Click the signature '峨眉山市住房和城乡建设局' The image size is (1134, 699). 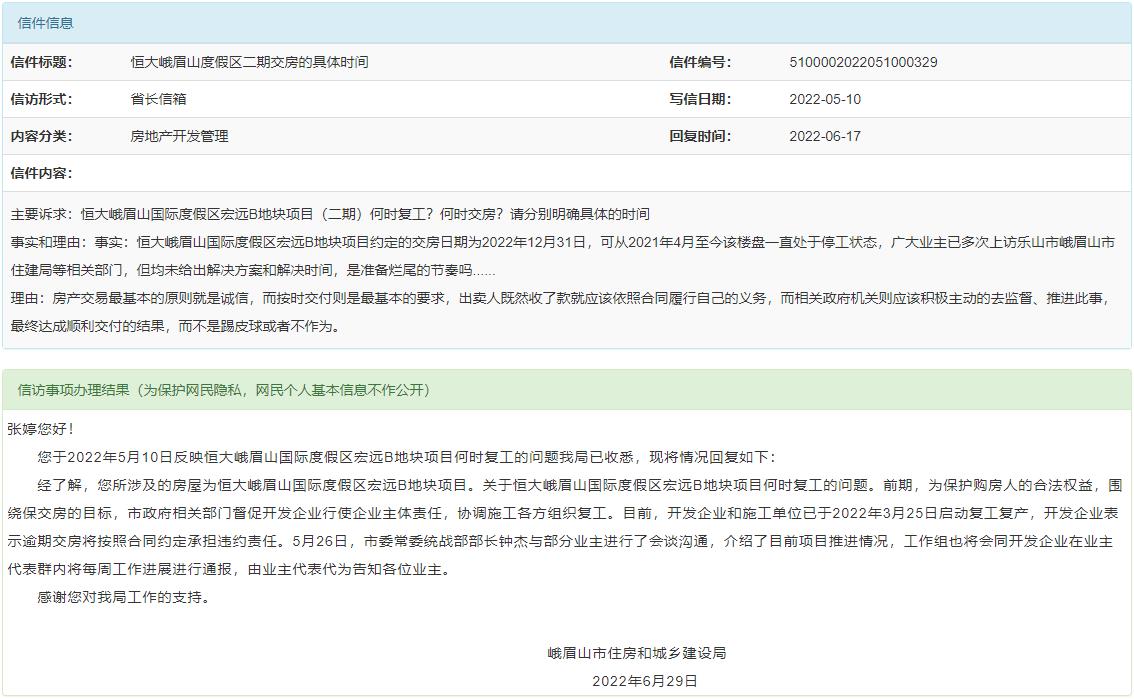point(637,653)
